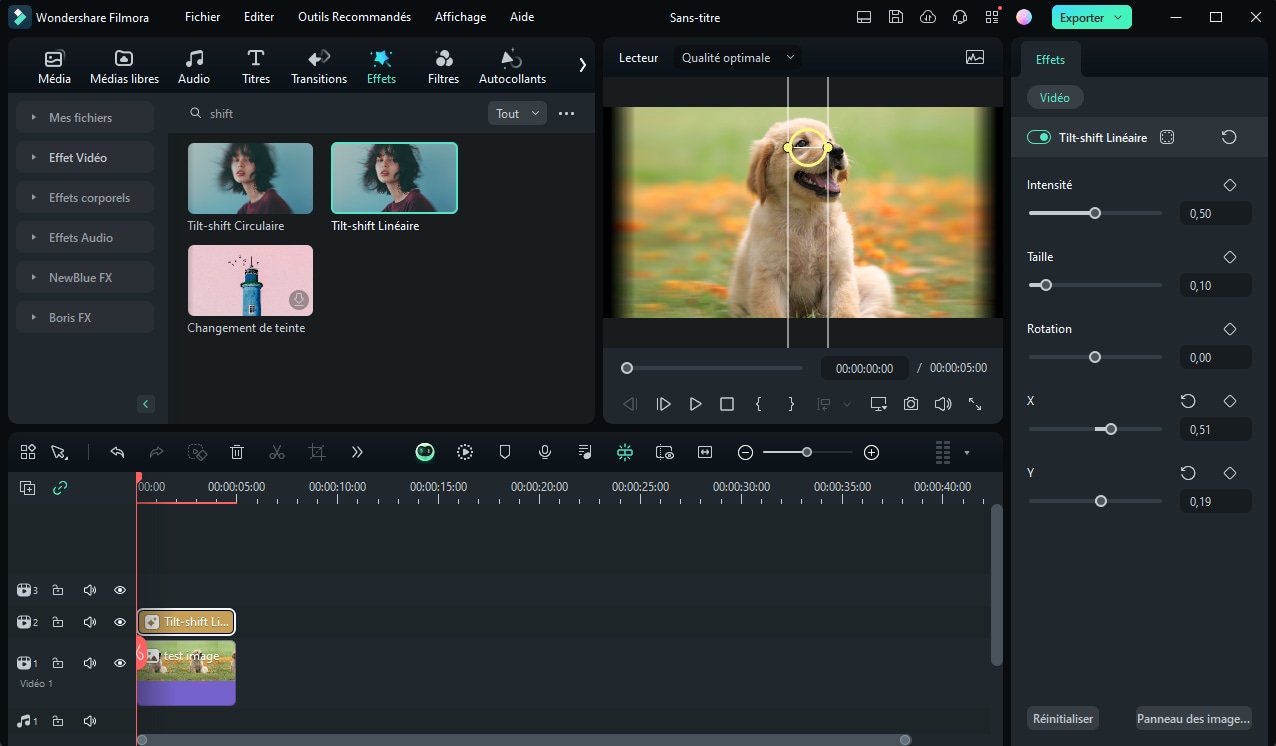Expand Boris FX category
Screen dimensions: 1276x746
tap(85, 317)
